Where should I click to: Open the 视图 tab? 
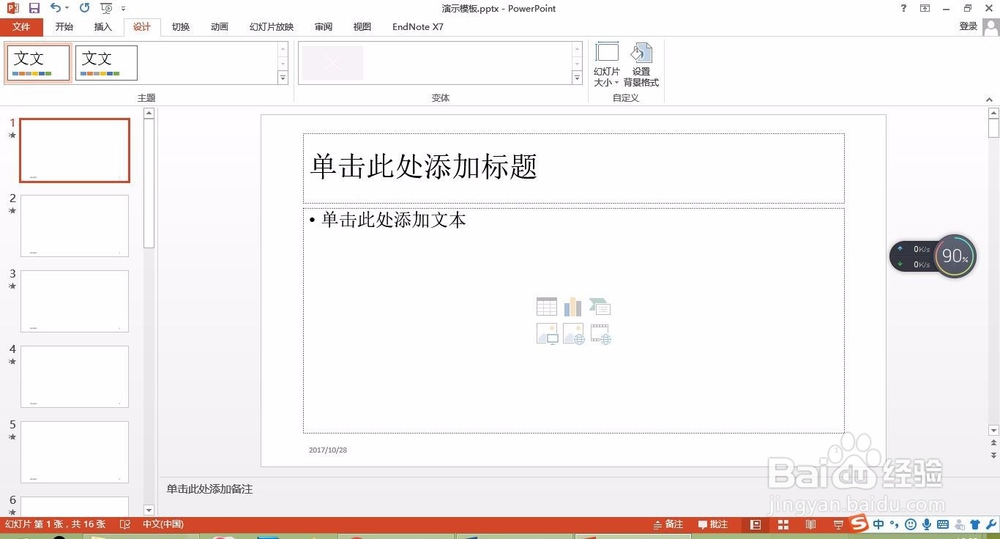coord(362,27)
